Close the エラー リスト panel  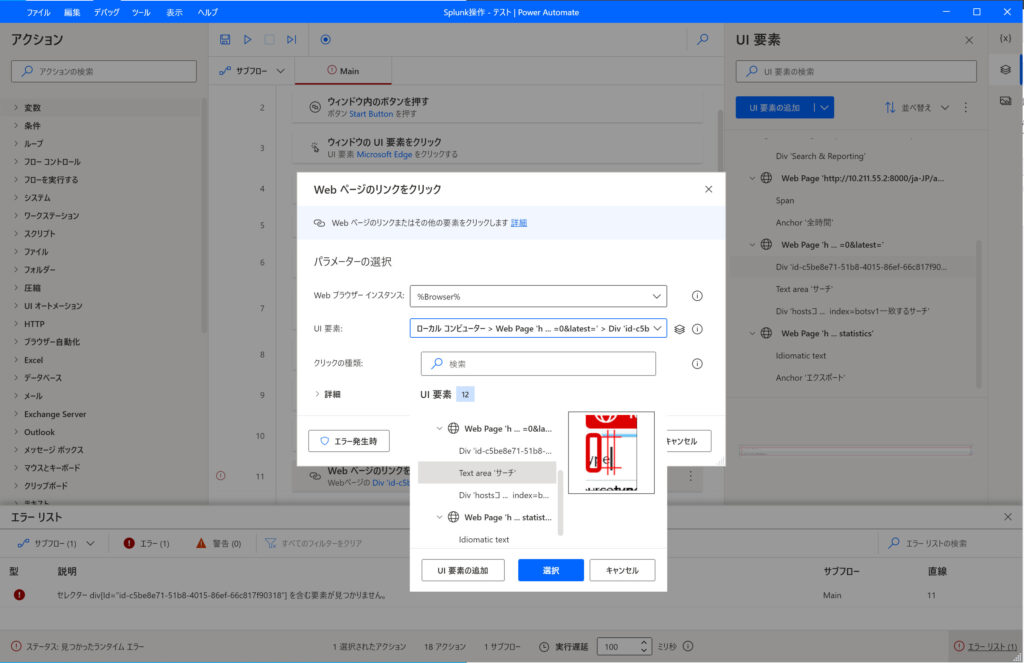point(1008,517)
